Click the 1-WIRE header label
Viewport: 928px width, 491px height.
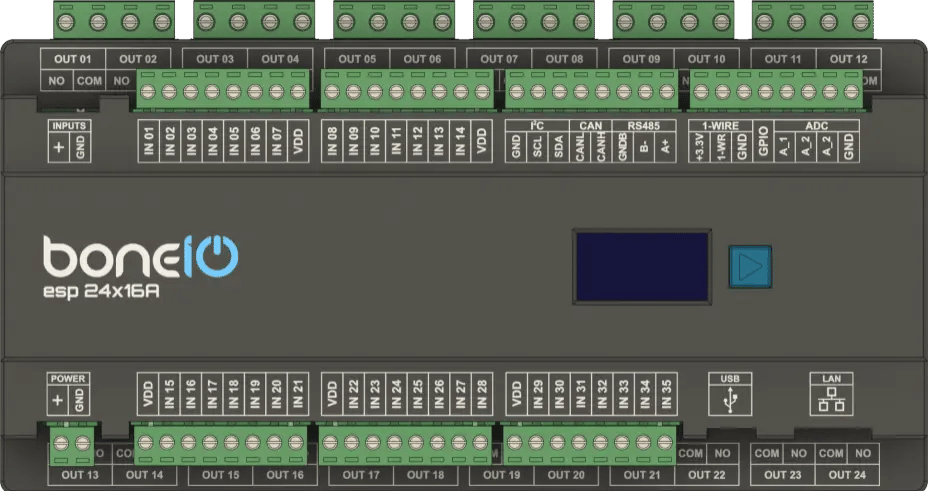720,126
